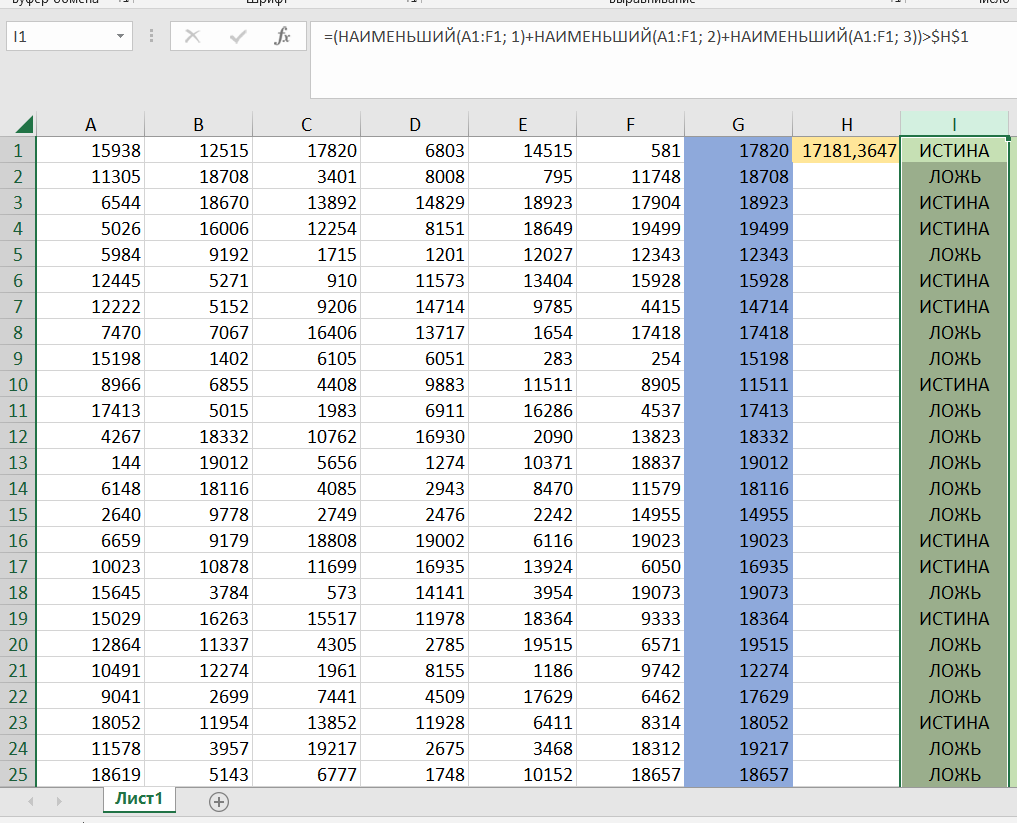The width and height of the screenshot is (1017, 823).
Task: Confirm entry with the checkmark Enter icon
Action: coord(238,37)
